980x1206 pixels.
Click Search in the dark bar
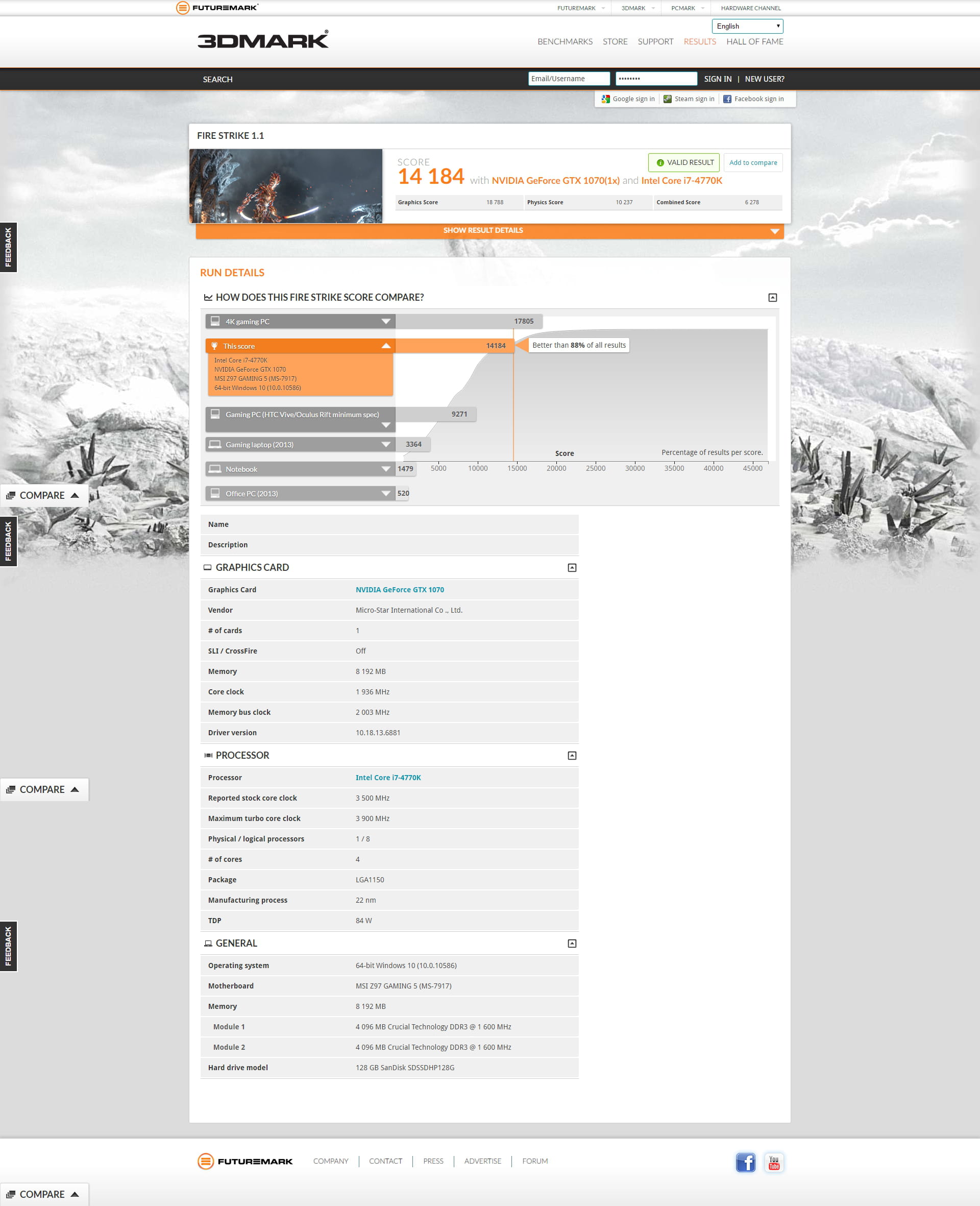click(217, 80)
